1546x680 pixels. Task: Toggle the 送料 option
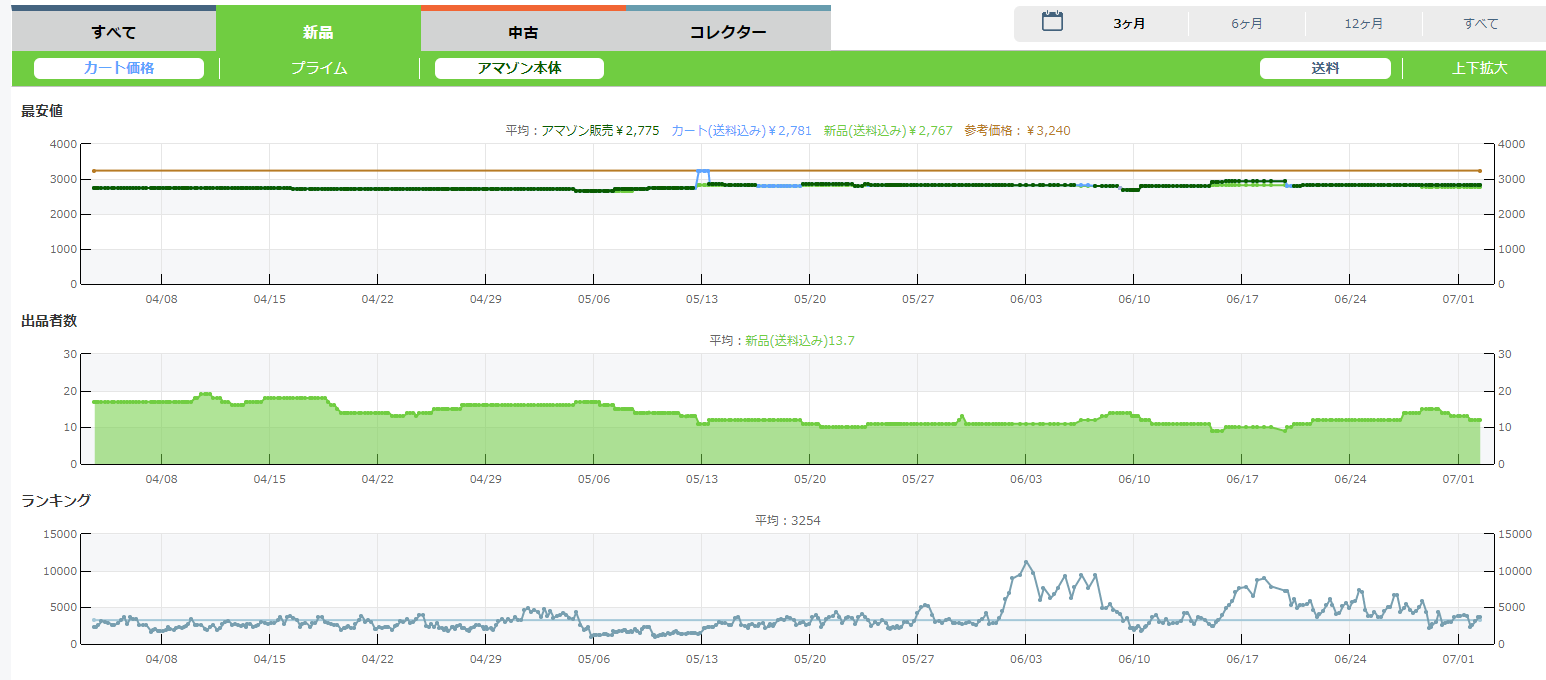pyautogui.click(x=1325, y=68)
